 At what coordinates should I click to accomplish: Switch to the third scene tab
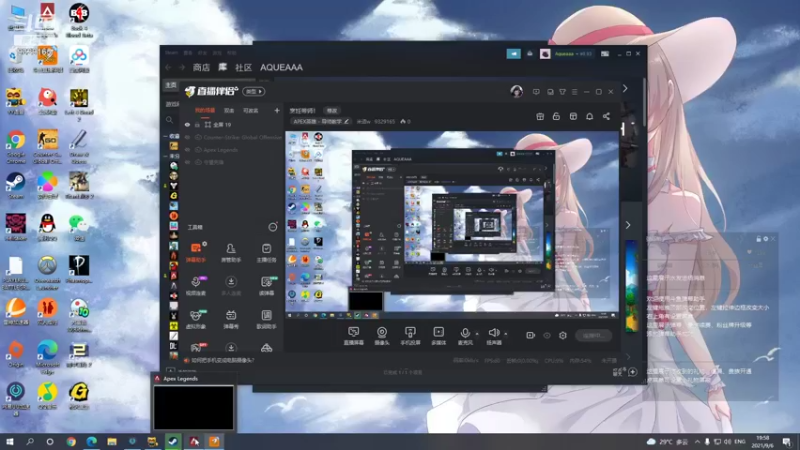251,110
